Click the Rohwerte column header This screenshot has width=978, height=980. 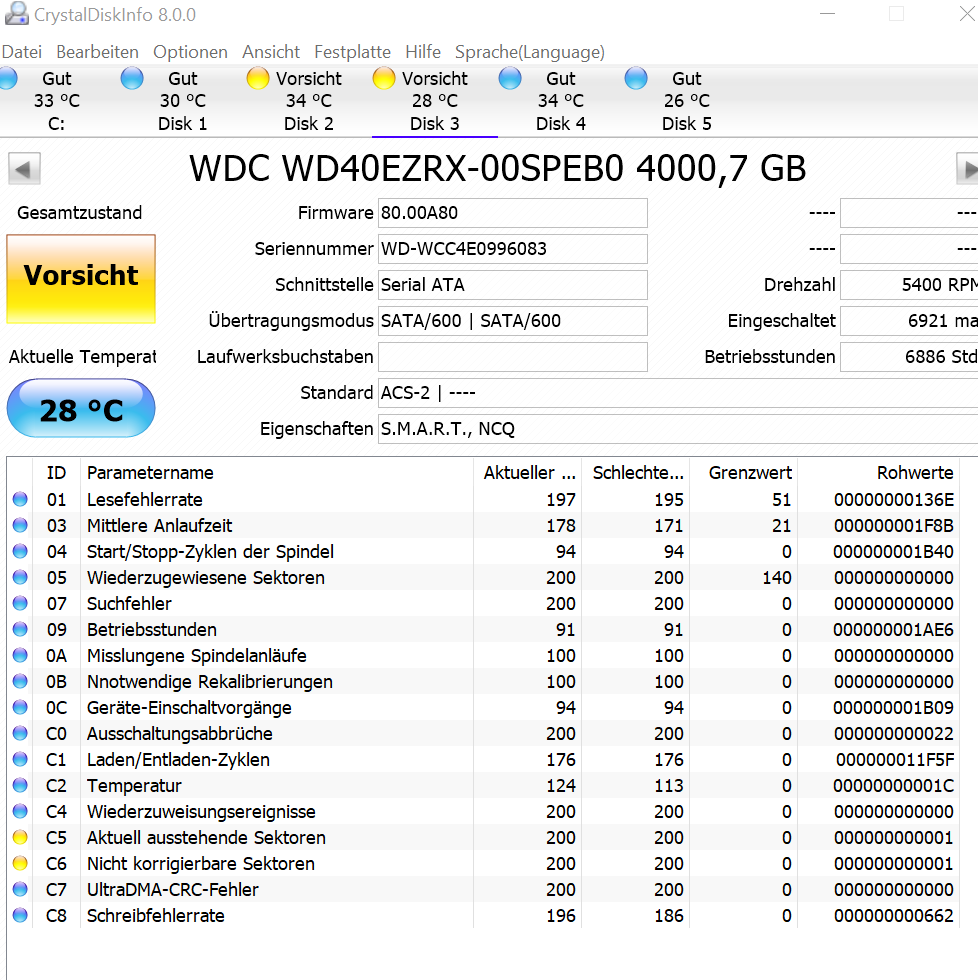pyautogui.click(x=878, y=472)
